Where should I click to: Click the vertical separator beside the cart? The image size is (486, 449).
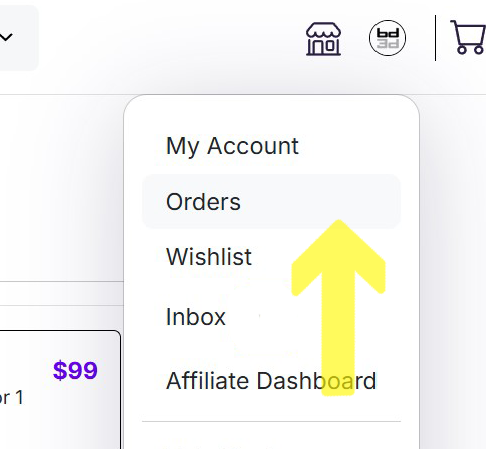click(435, 38)
